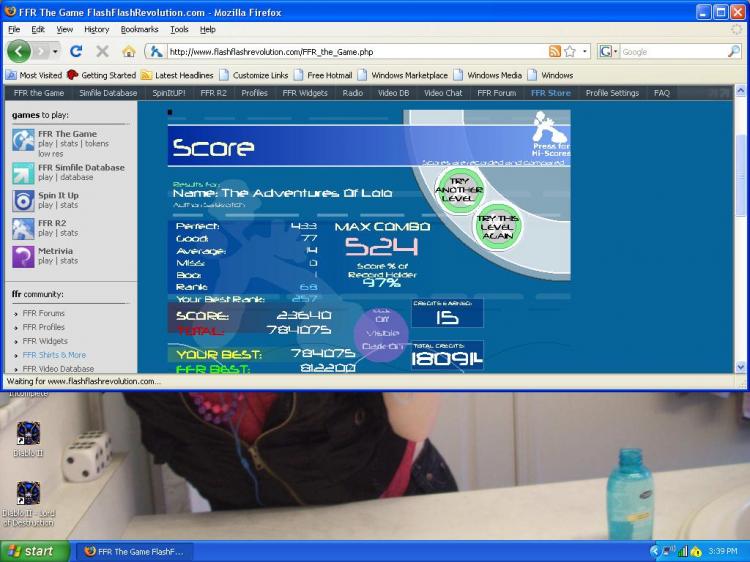Open the Bookmarks menu
750x562 pixels.
[139, 30]
